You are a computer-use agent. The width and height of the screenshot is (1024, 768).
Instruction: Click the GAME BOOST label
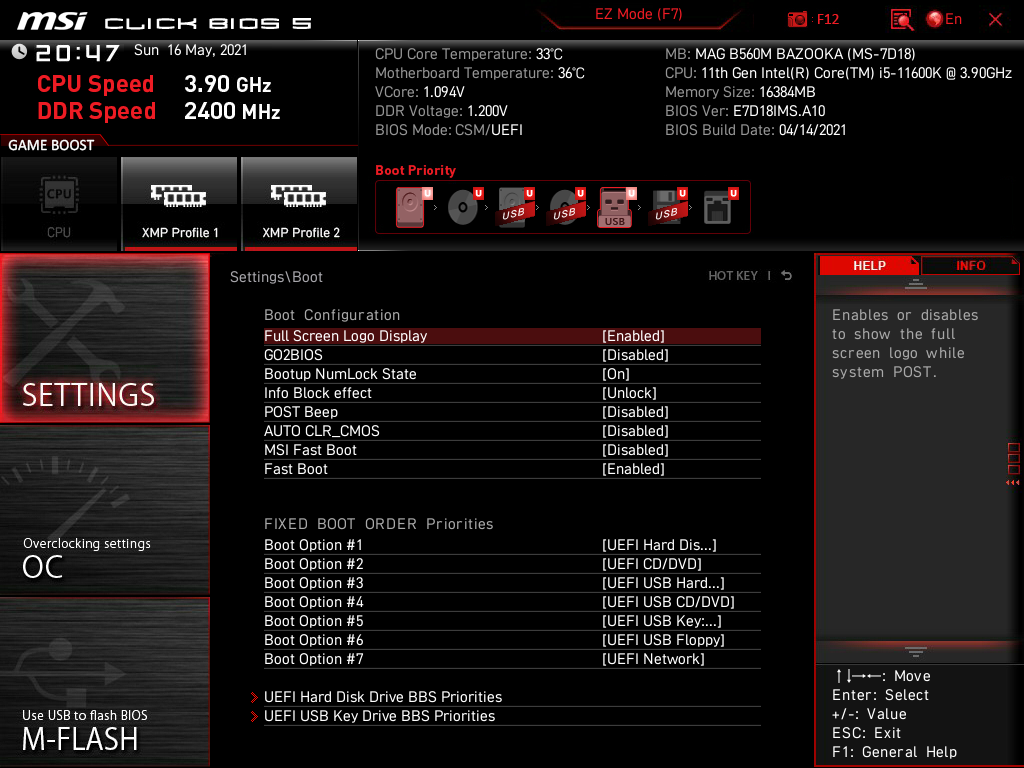[x=51, y=145]
